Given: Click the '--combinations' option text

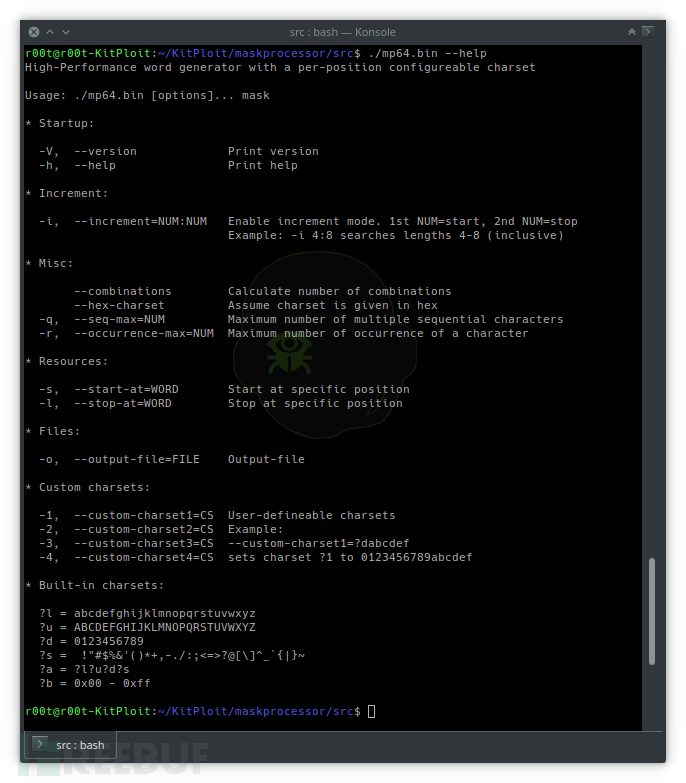Looking at the screenshot, I should coord(123,291).
